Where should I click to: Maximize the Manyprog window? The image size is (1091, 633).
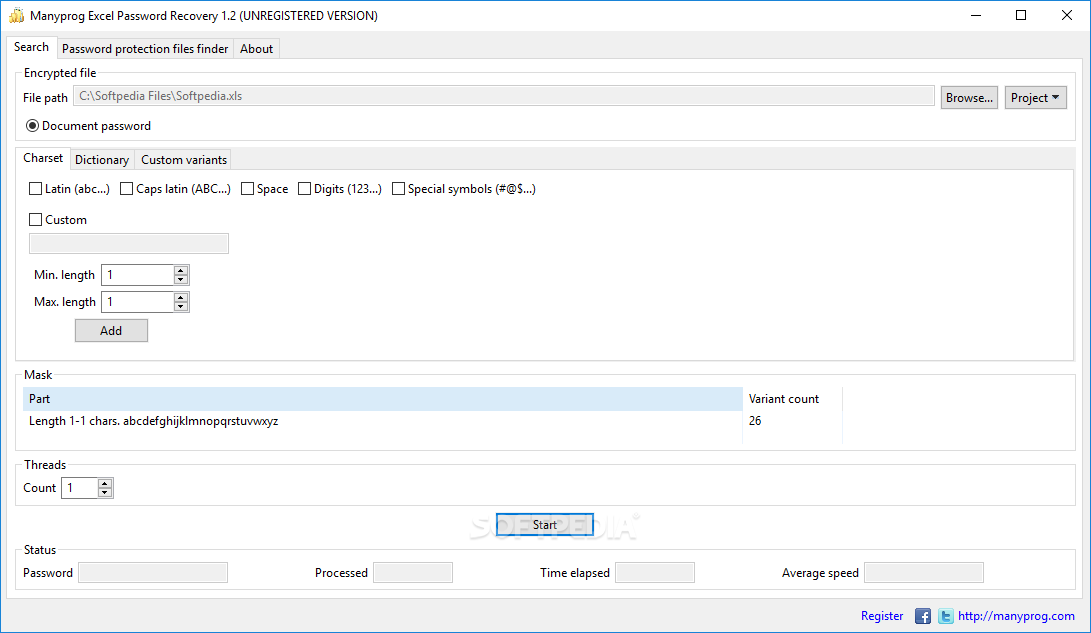pyautogui.click(x=1021, y=15)
